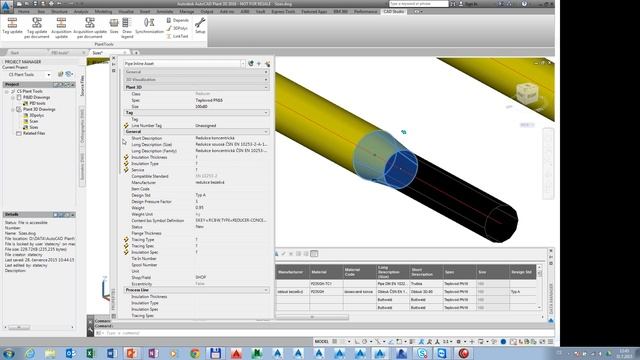640x360 pixels.
Task: Open TeamViewer from the Windows taskbar
Action: (x=442, y=353)
